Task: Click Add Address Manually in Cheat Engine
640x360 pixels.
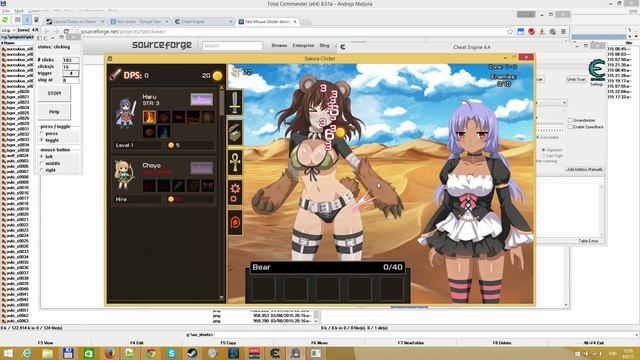Action: (x=584, y=169)
